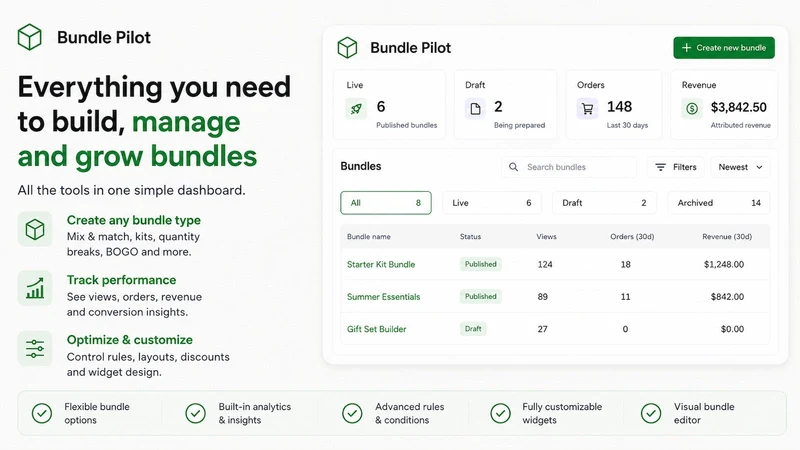
Task: Open the Summer Essentials bundle link
Action: click(x=384, y=296)
